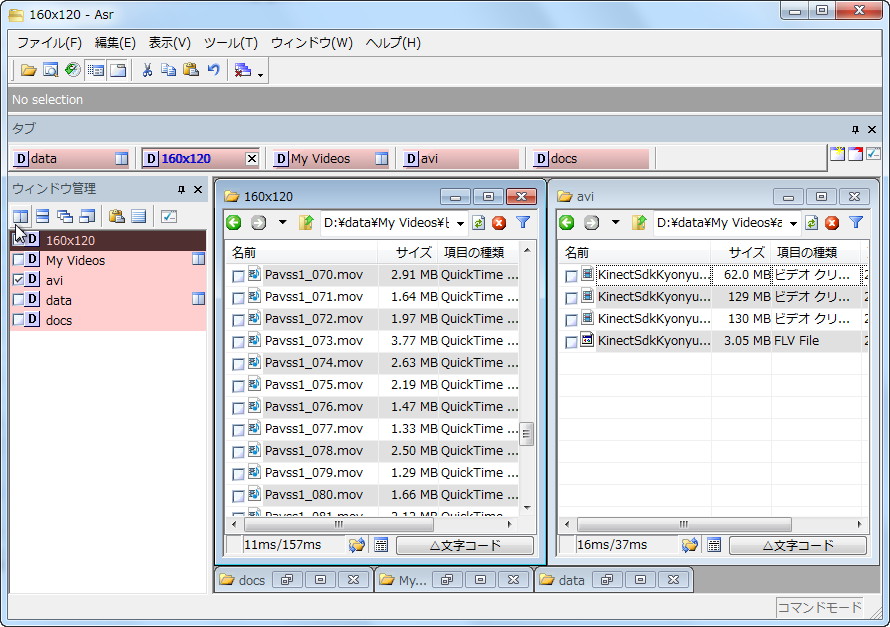Click the search/preview toolbar icon
890x627 pixels.
tap(51, 70)
